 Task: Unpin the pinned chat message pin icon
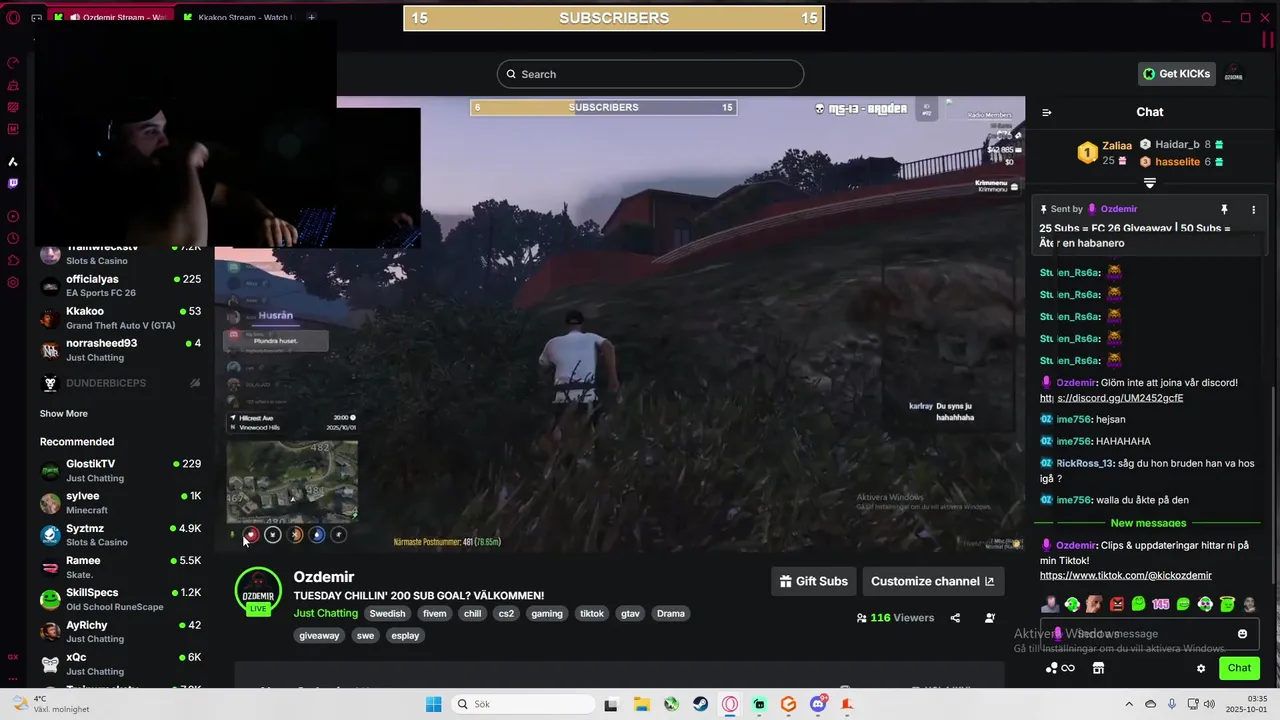click(1224, 209)
